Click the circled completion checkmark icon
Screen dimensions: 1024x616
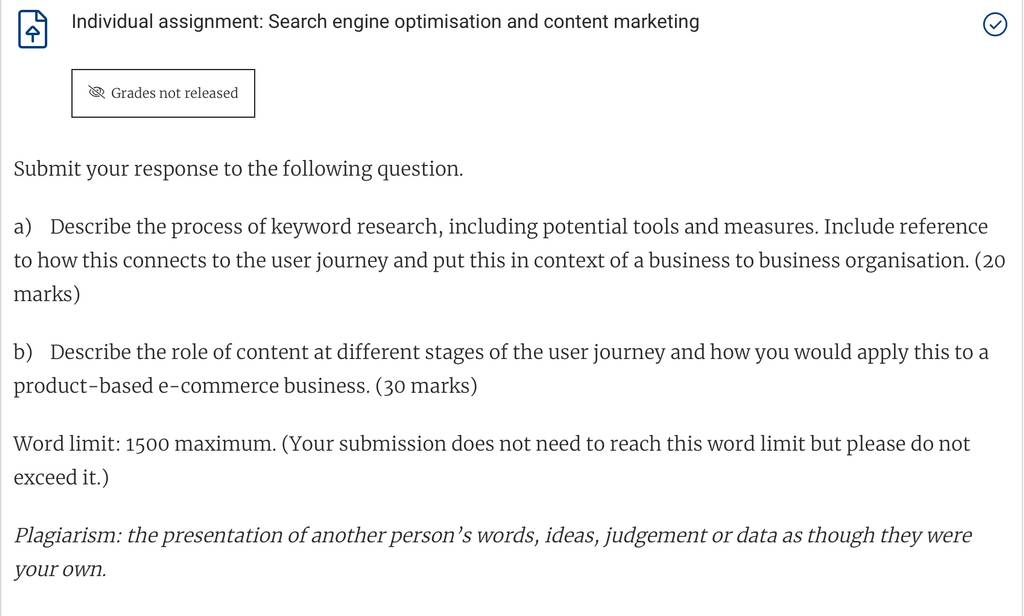click(x=995, y=25)
